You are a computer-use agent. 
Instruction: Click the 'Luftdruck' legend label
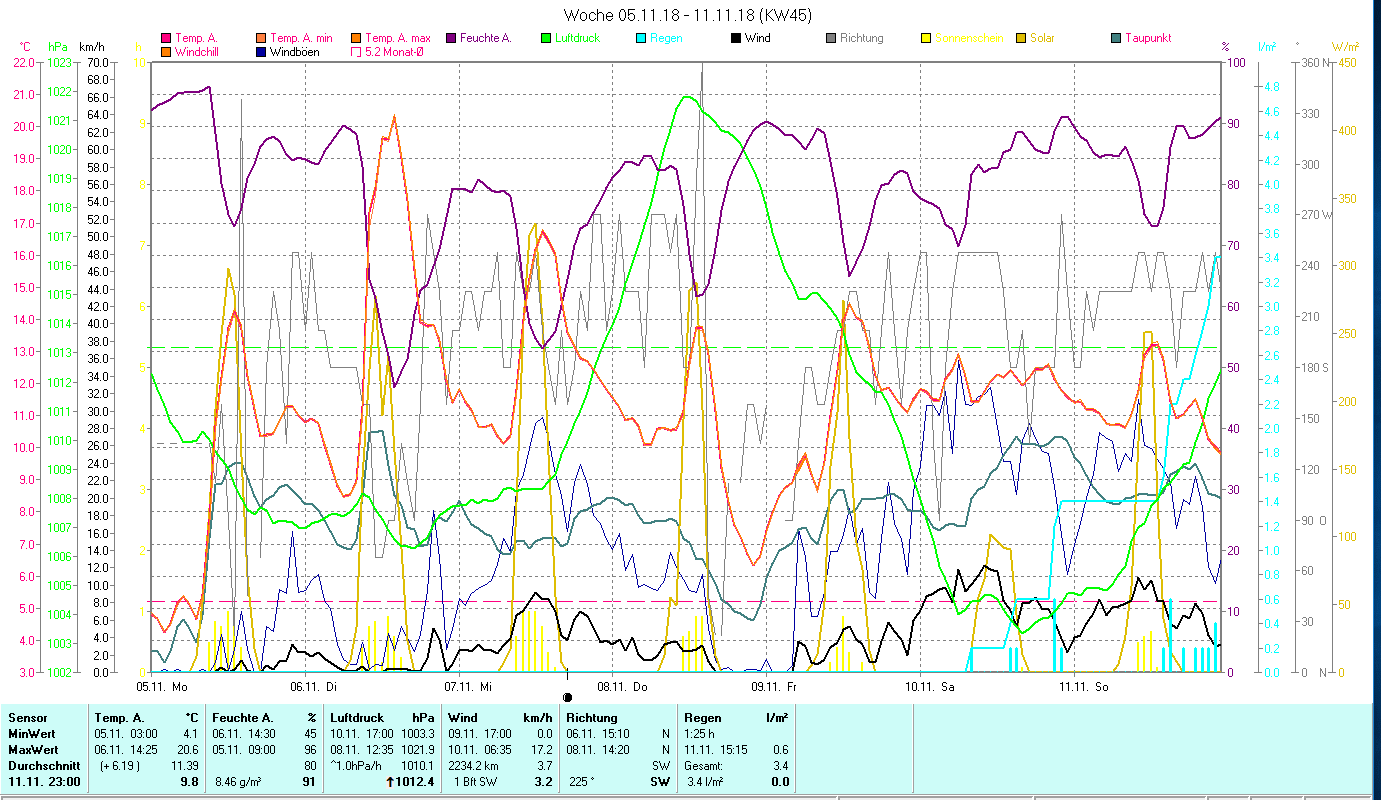(578, 38)
